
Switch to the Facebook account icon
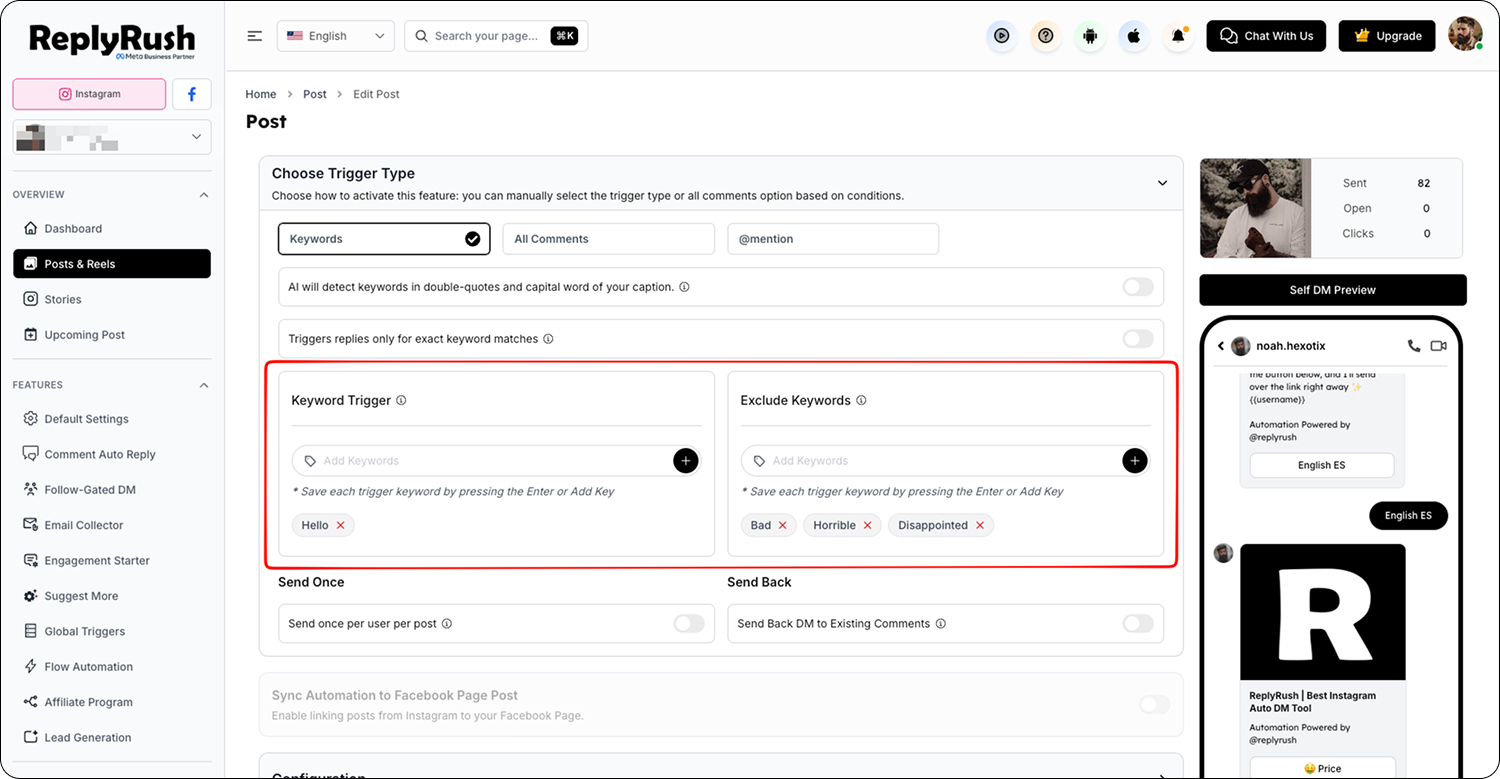tap(192, 94)
